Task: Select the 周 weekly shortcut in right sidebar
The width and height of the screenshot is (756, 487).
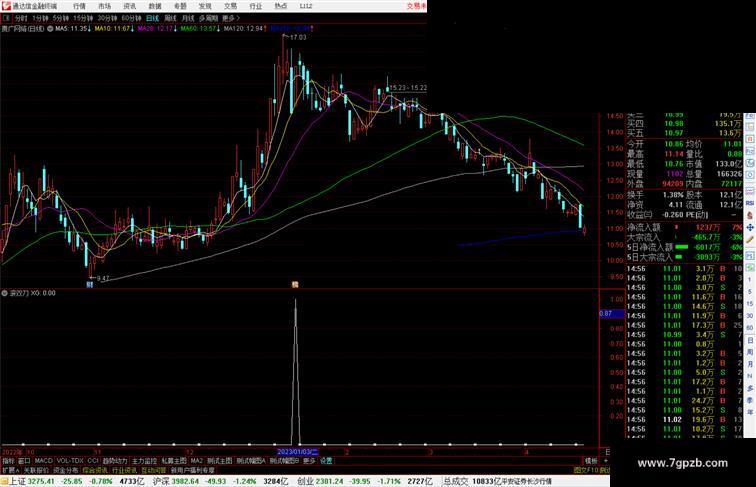Action: pos(750,352)
